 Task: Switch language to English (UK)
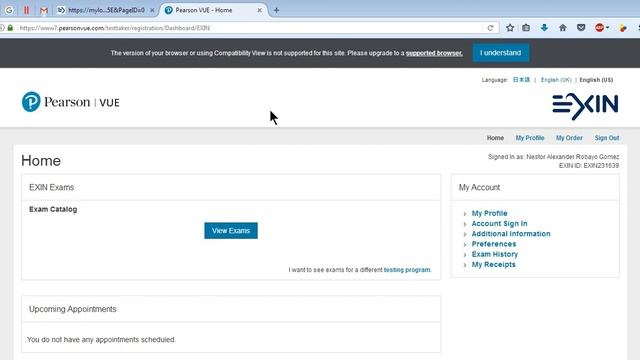tap(556, 80)
